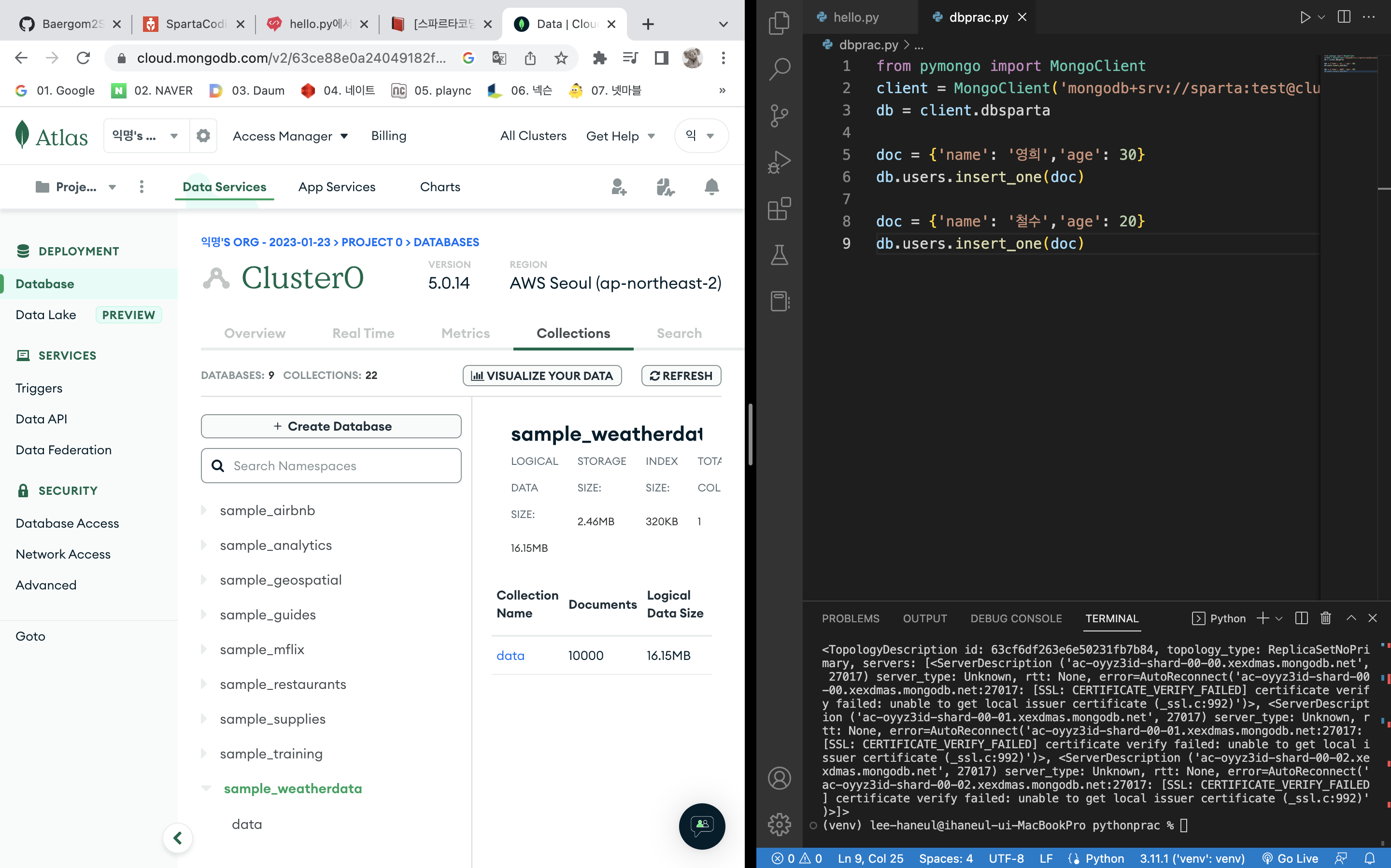Viewport: 1391px width, 868px height.
Task: Open the Atlas chat support bubble
Action: (702, 826)
